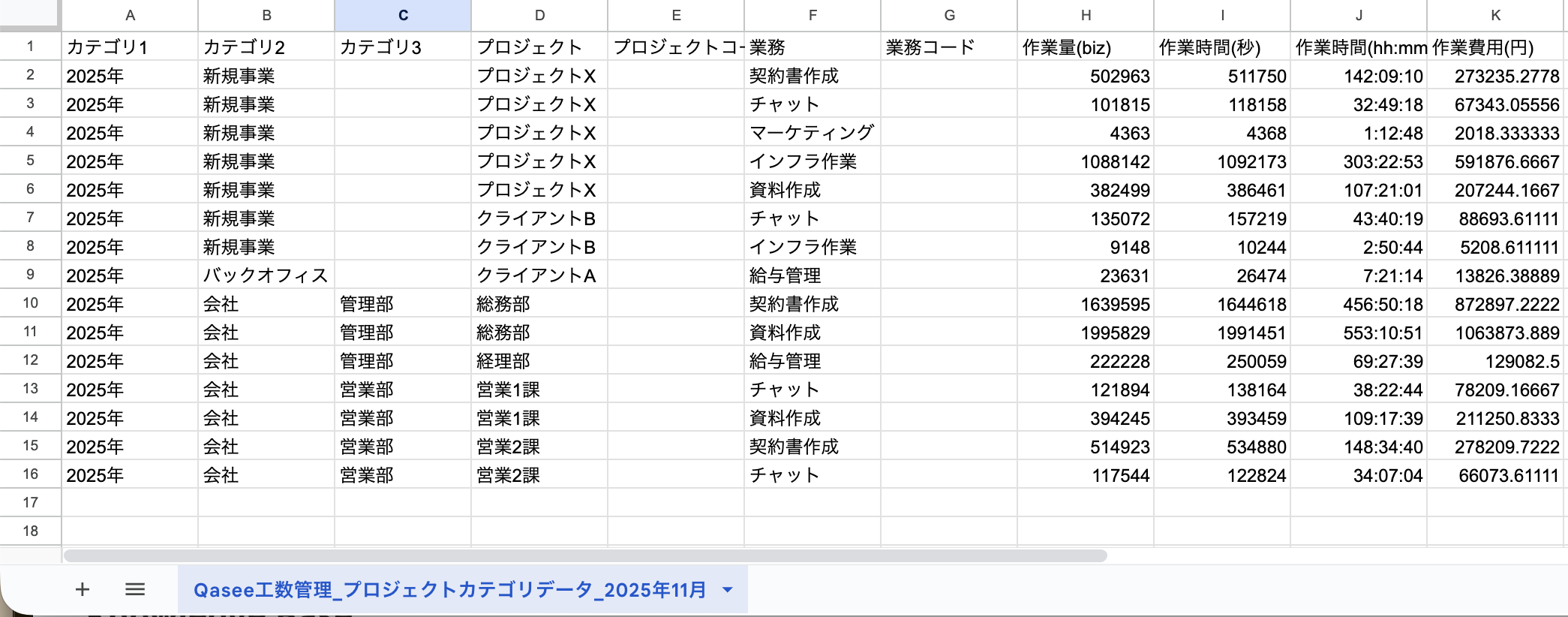Select cell クライアントA
The image size is (1568, 617).
539,275
